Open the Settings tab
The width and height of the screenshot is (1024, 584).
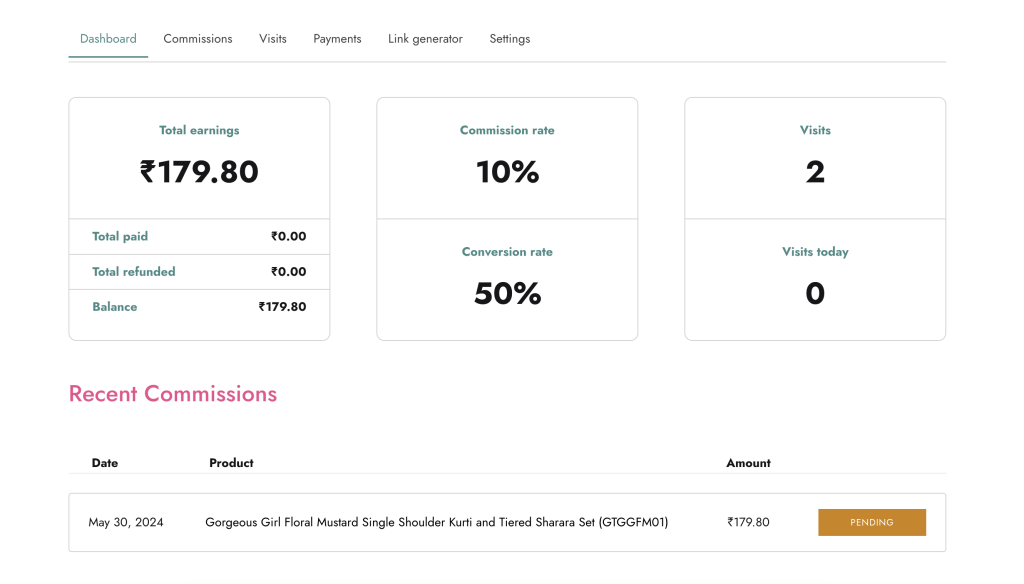coord(509,39)
